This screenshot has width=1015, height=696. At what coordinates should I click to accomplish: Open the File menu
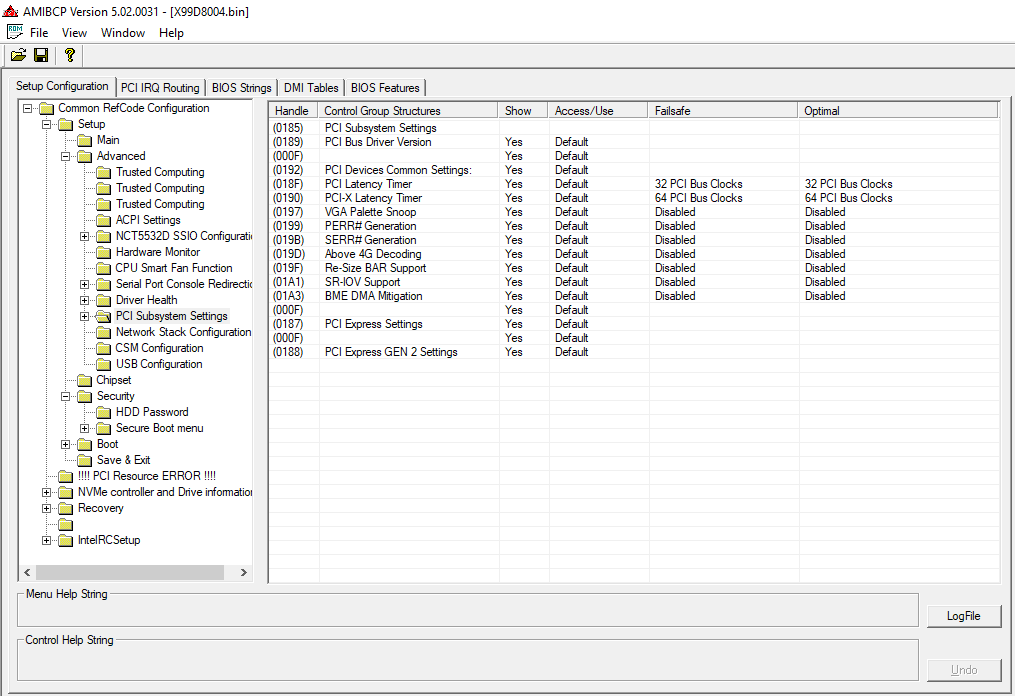click(39, 33)
